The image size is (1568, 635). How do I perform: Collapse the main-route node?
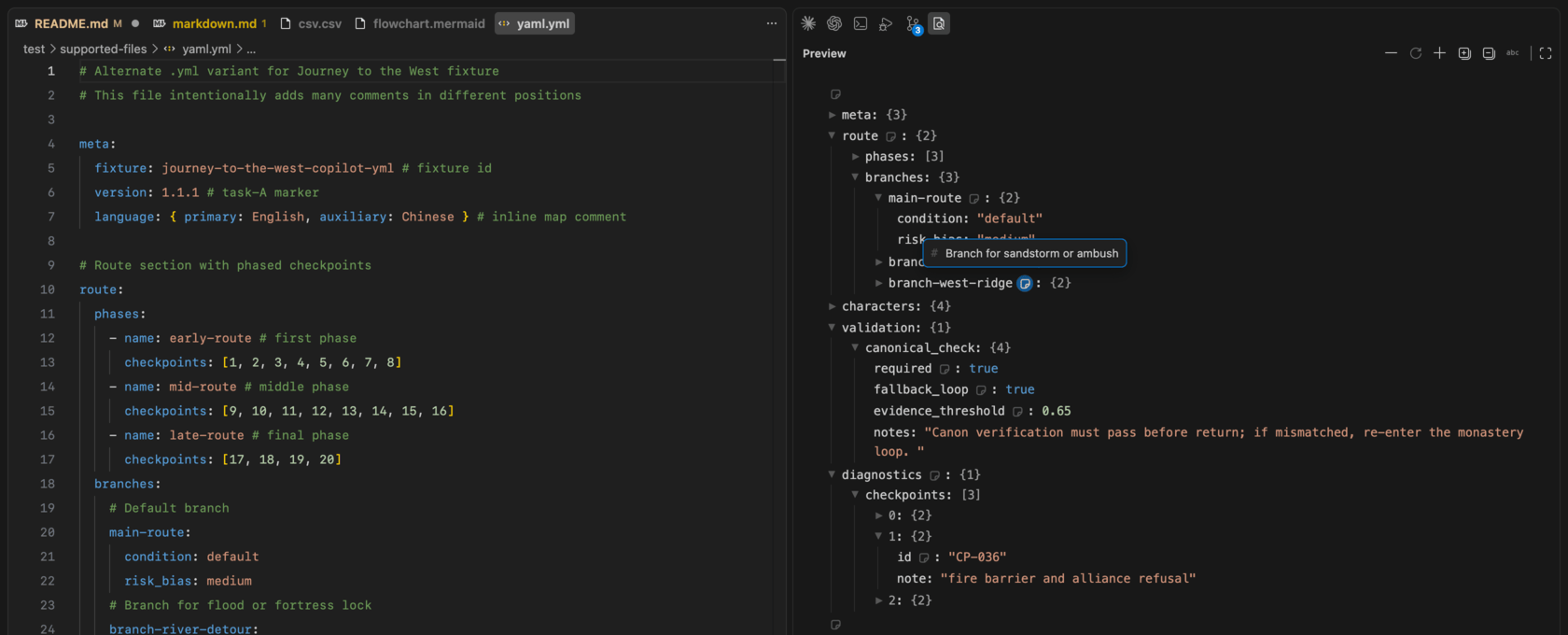pos(878,197)
